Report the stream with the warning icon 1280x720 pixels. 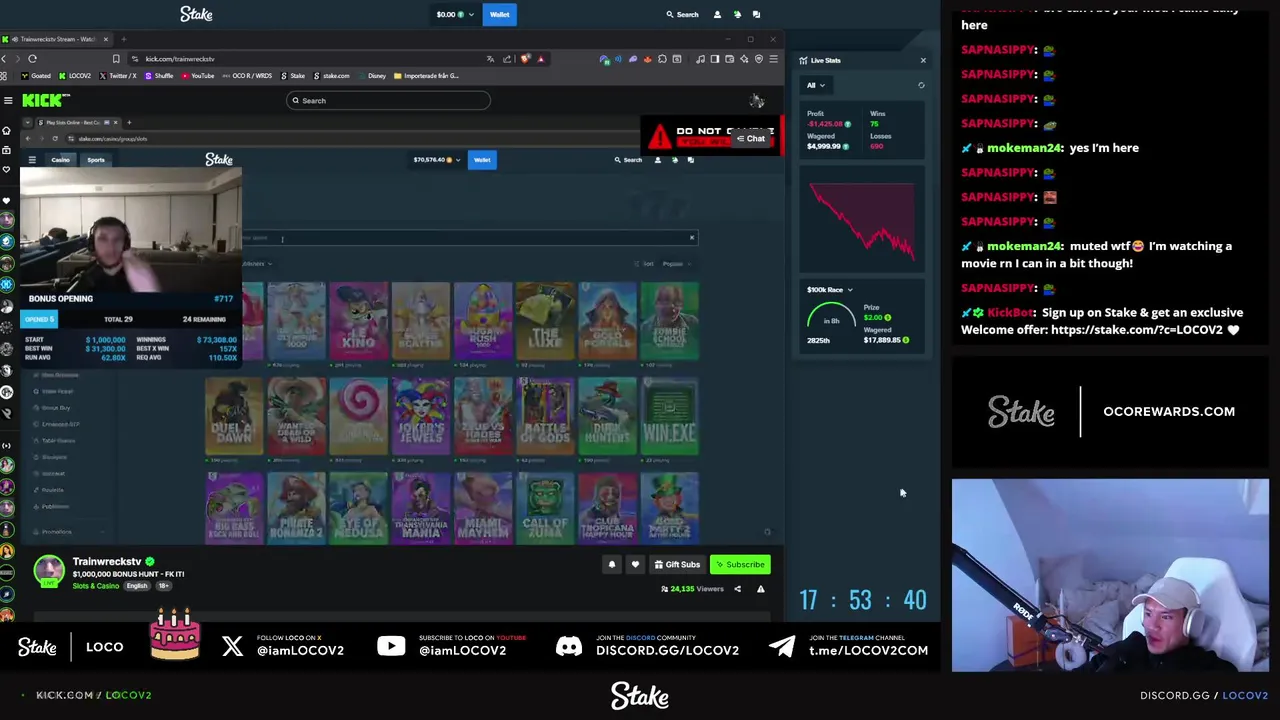tap(760, 589)
